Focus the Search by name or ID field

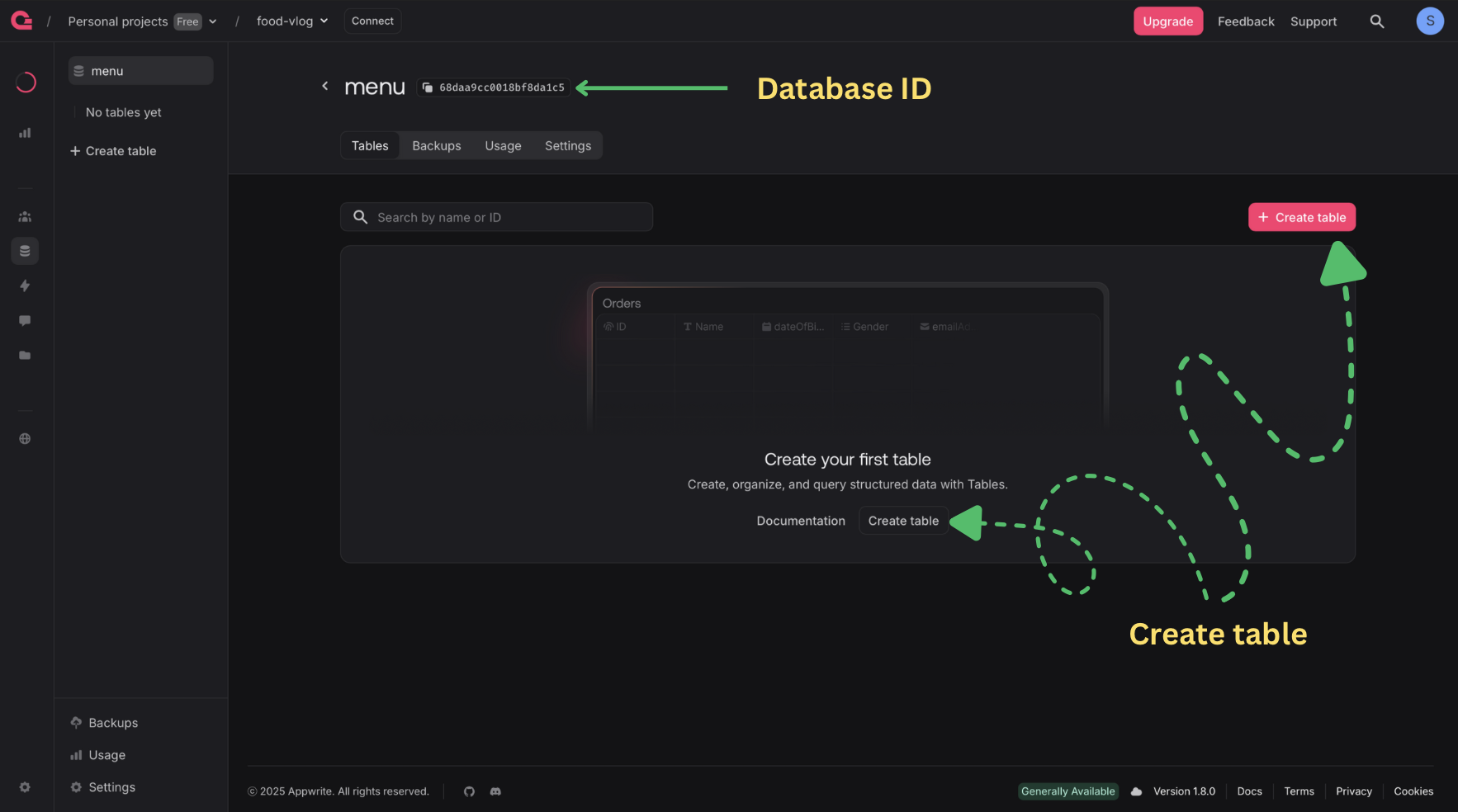click(x=504, y=218)
